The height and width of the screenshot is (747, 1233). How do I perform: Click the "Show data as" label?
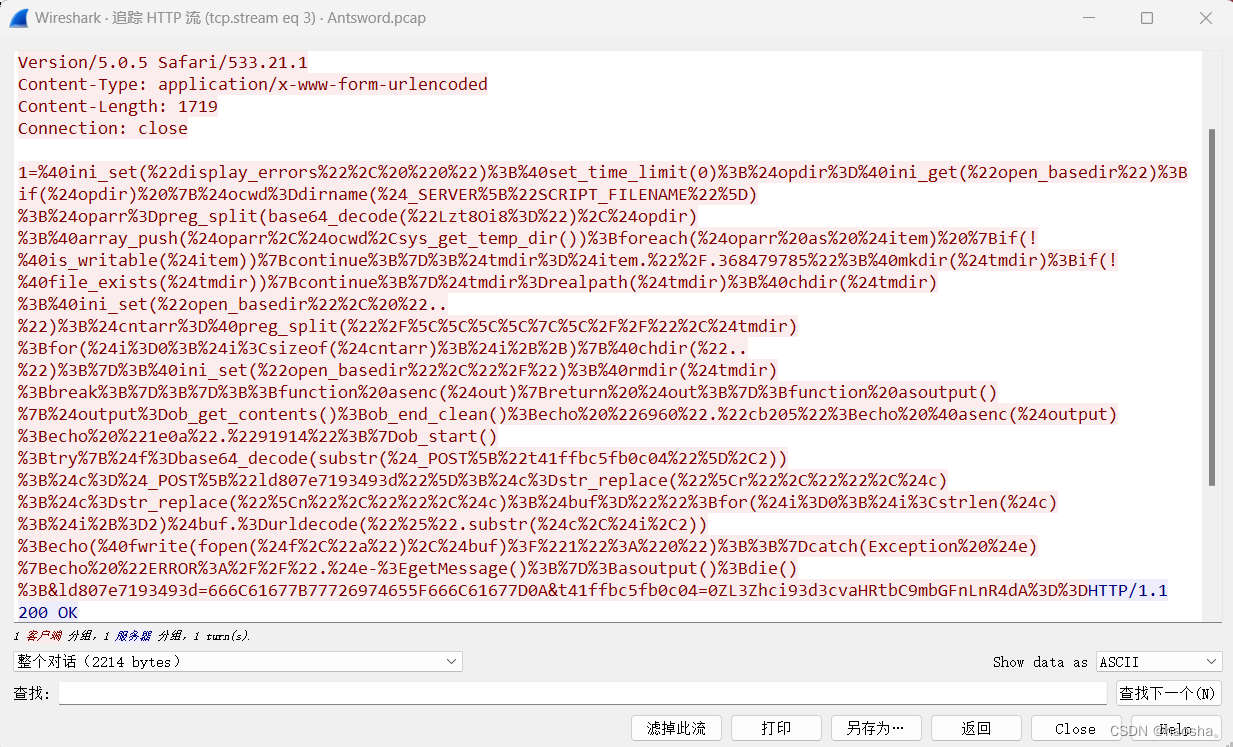(1040, 662)
